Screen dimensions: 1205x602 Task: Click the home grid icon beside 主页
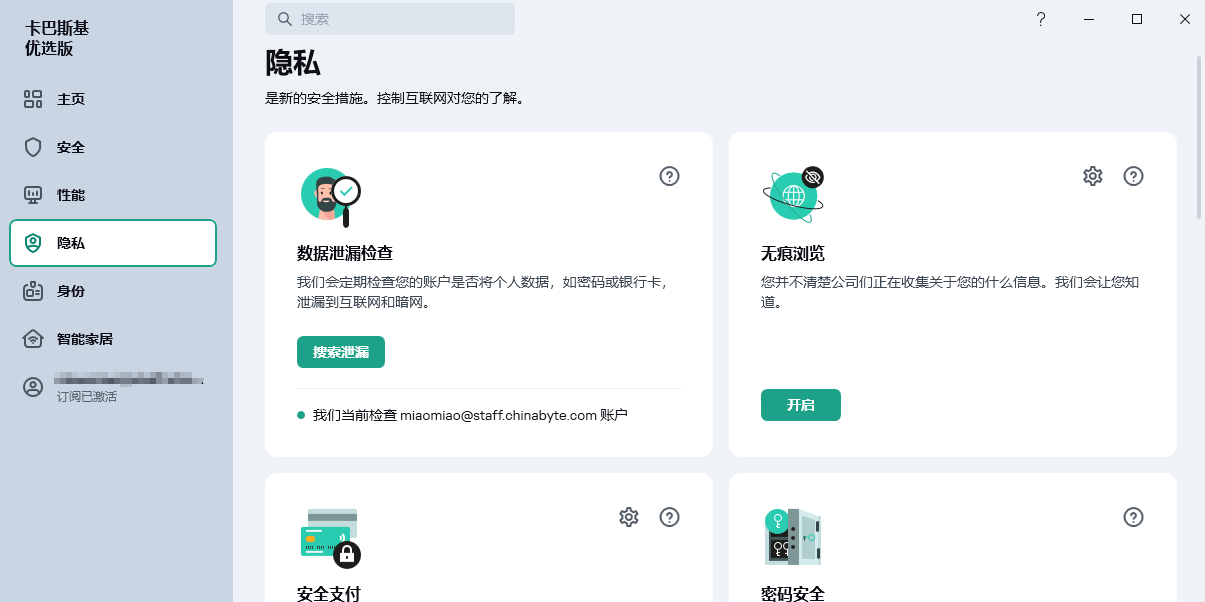point(33,99)
